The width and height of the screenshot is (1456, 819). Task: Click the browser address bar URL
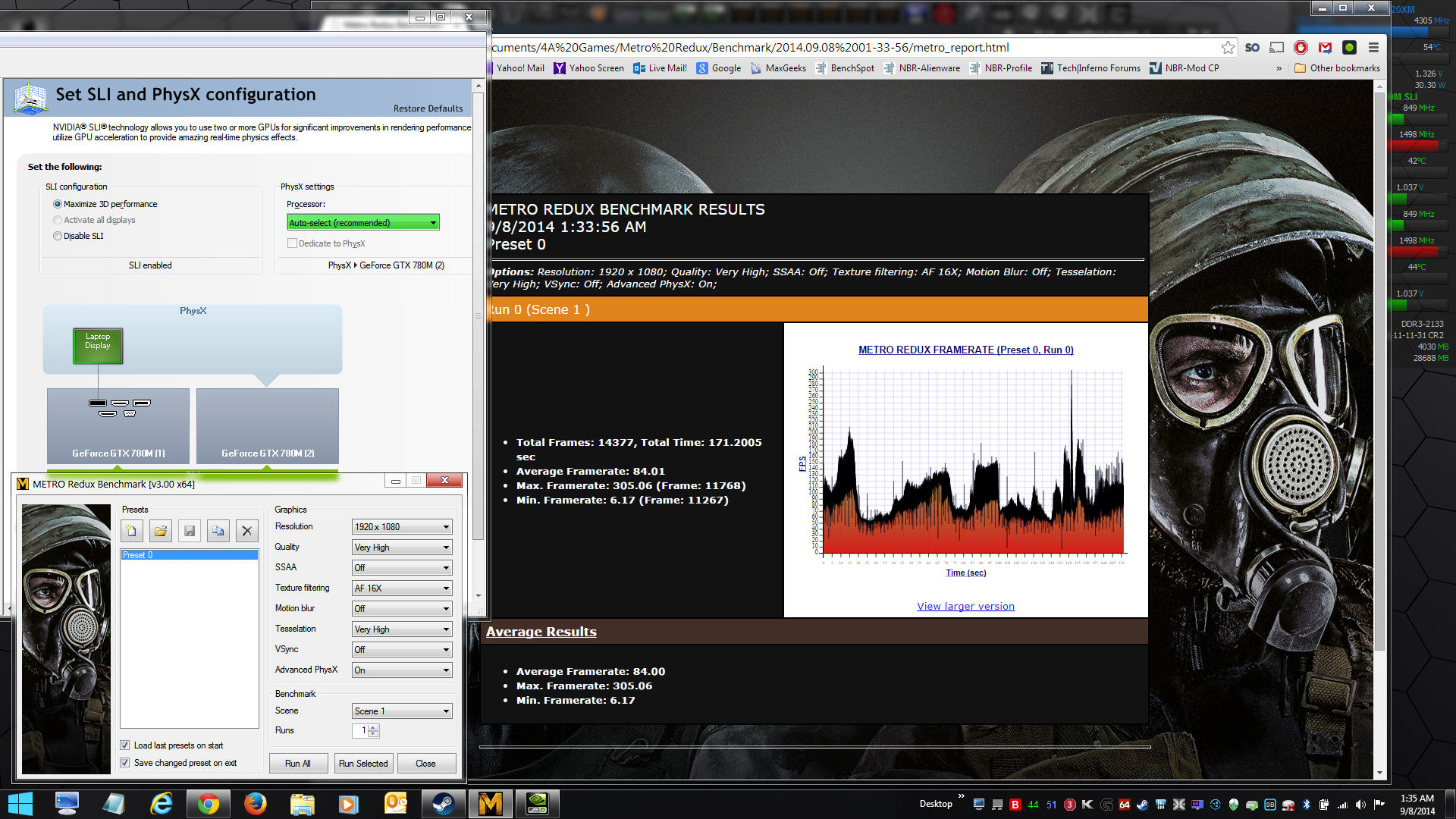pos(751,47)
